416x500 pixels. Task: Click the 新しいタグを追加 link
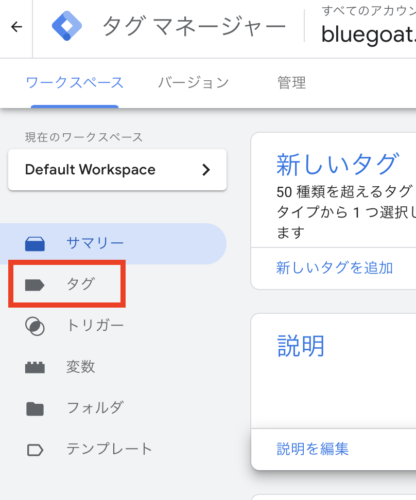[334, 268]
